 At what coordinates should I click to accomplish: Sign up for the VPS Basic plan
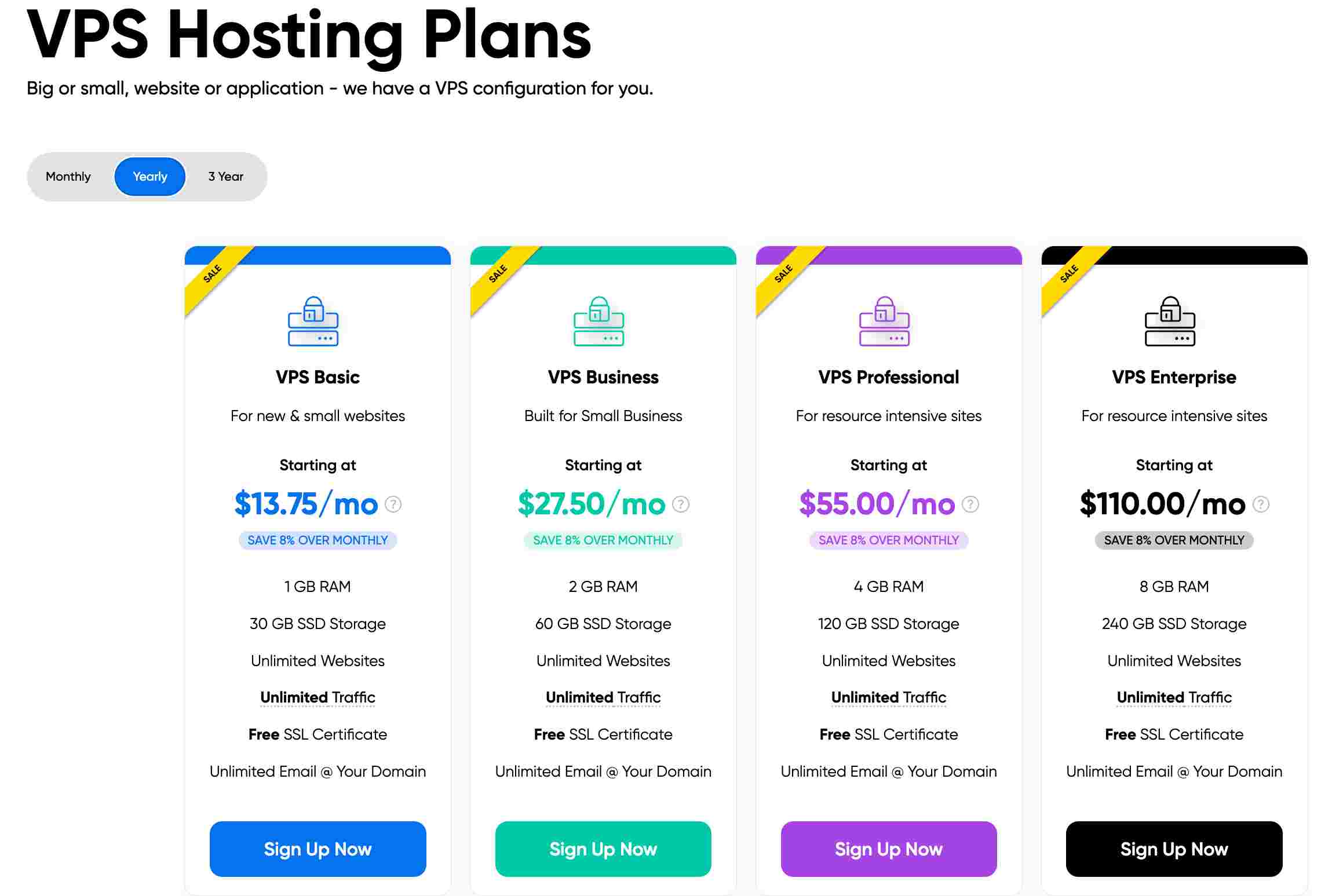pos(318,849)
